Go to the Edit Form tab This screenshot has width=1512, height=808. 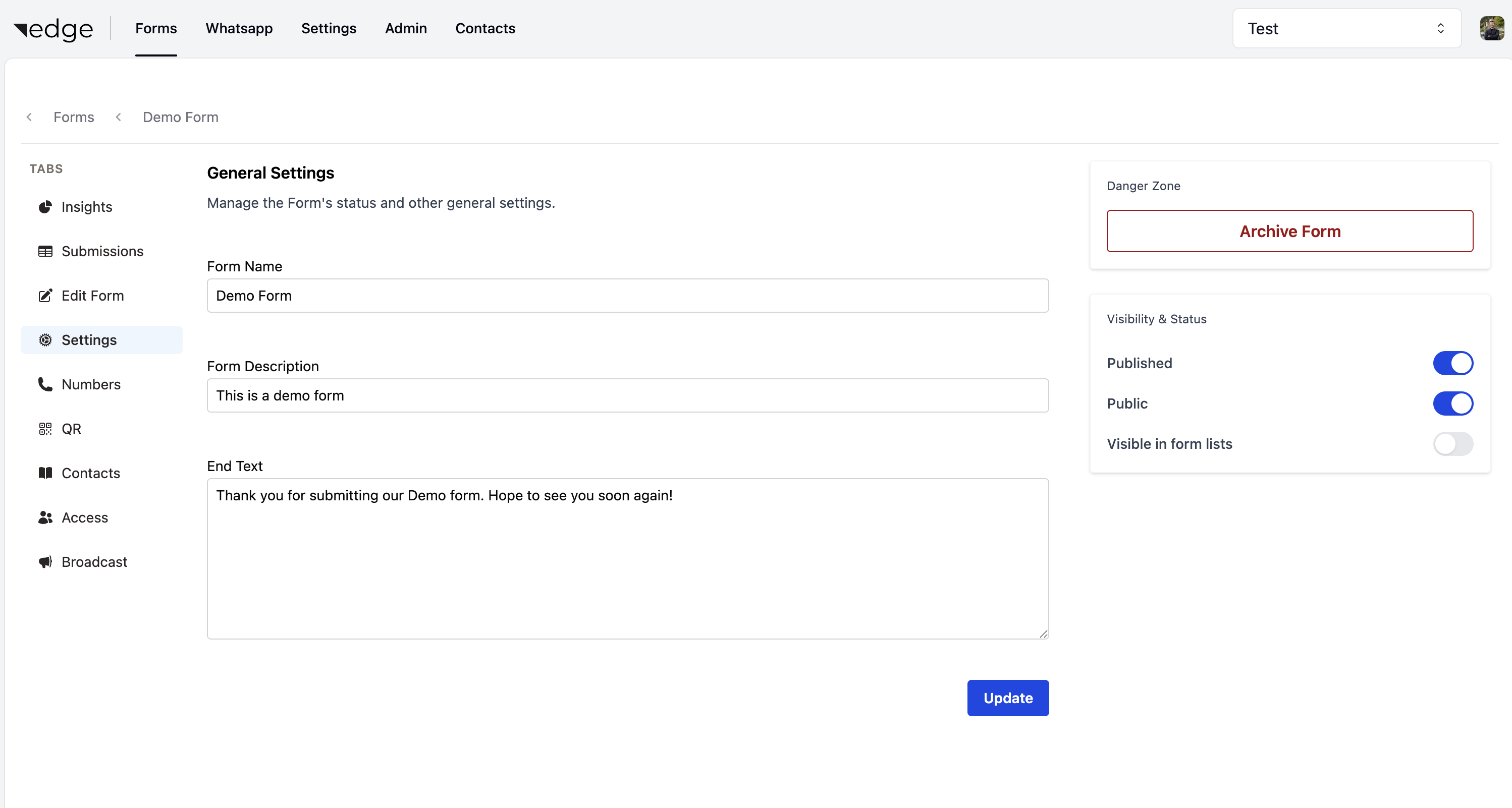tap(101, 296)
